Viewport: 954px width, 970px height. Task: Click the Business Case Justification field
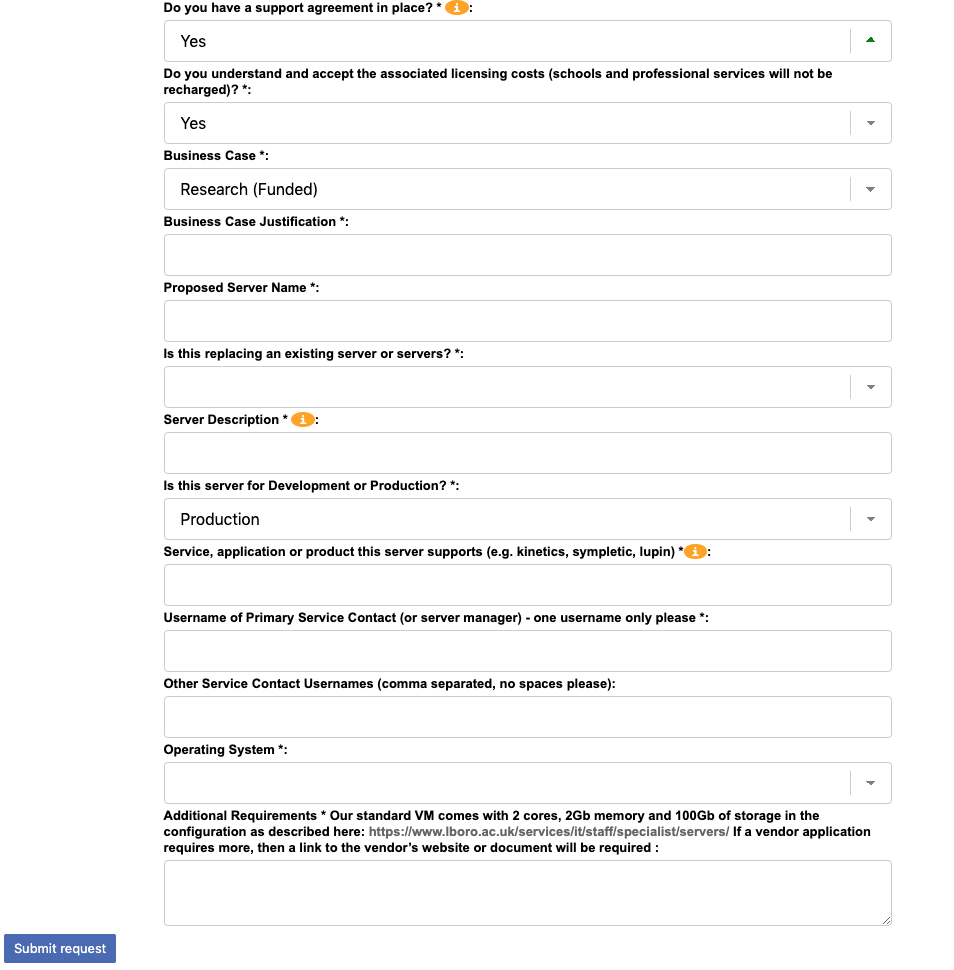pos(527,255)
